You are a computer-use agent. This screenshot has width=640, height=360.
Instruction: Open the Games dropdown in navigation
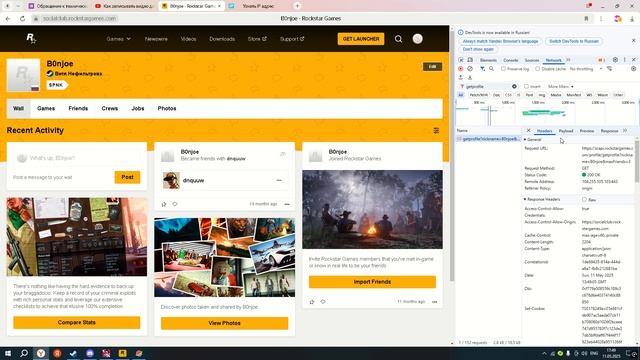[118, 39]
